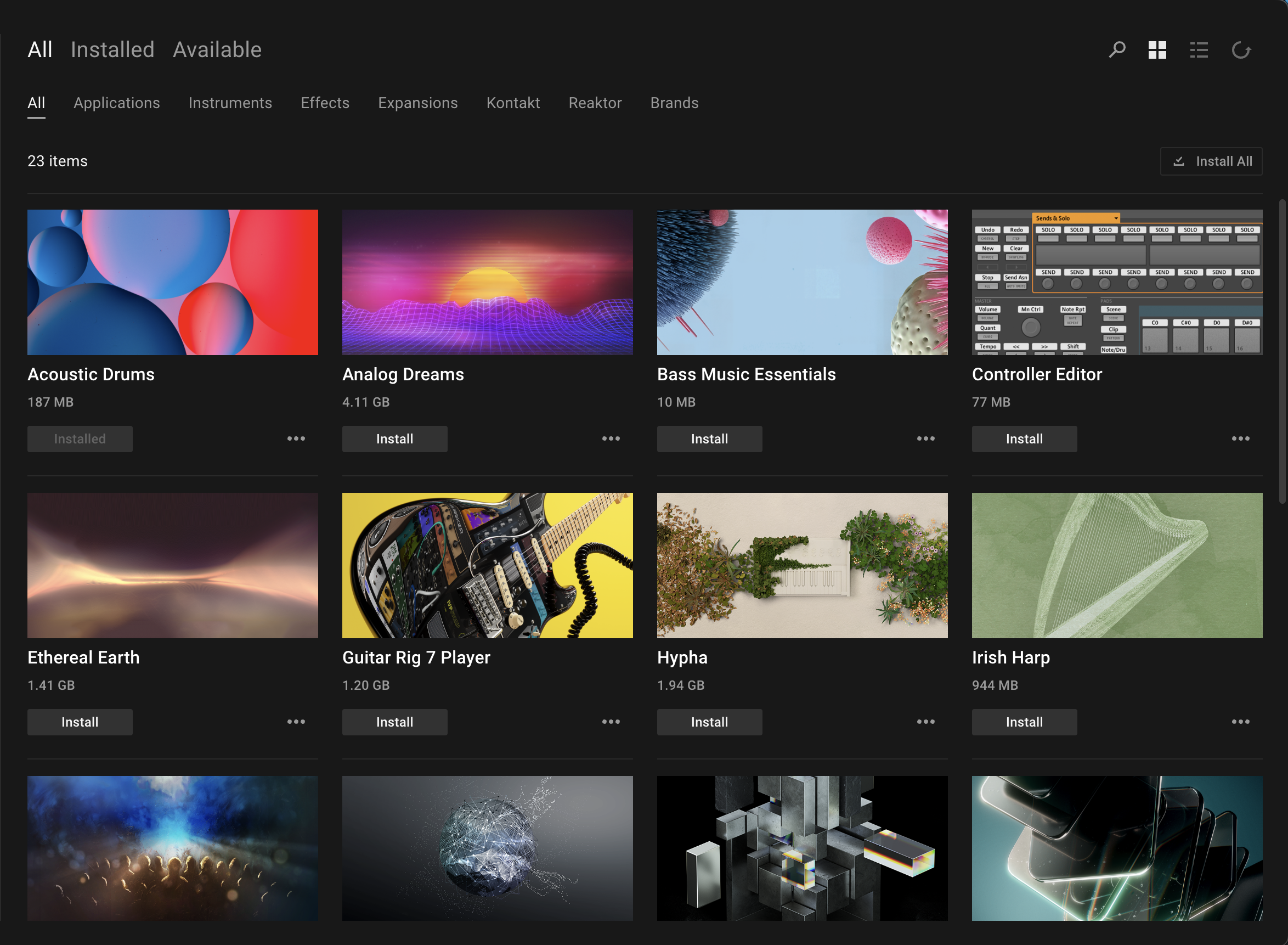Switch to list view layout
Viewport: 1288px width, 945px height.
coord(1199,50)
